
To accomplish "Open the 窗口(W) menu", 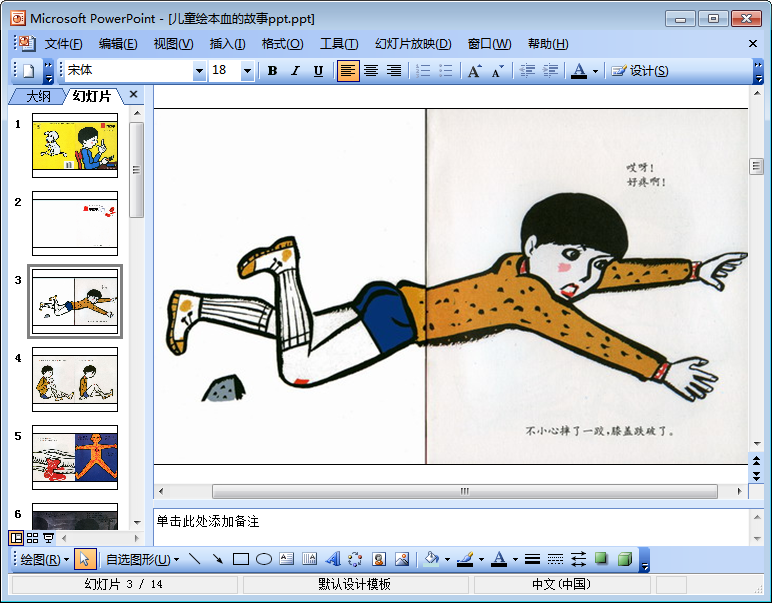I will [x=489, y=44].
